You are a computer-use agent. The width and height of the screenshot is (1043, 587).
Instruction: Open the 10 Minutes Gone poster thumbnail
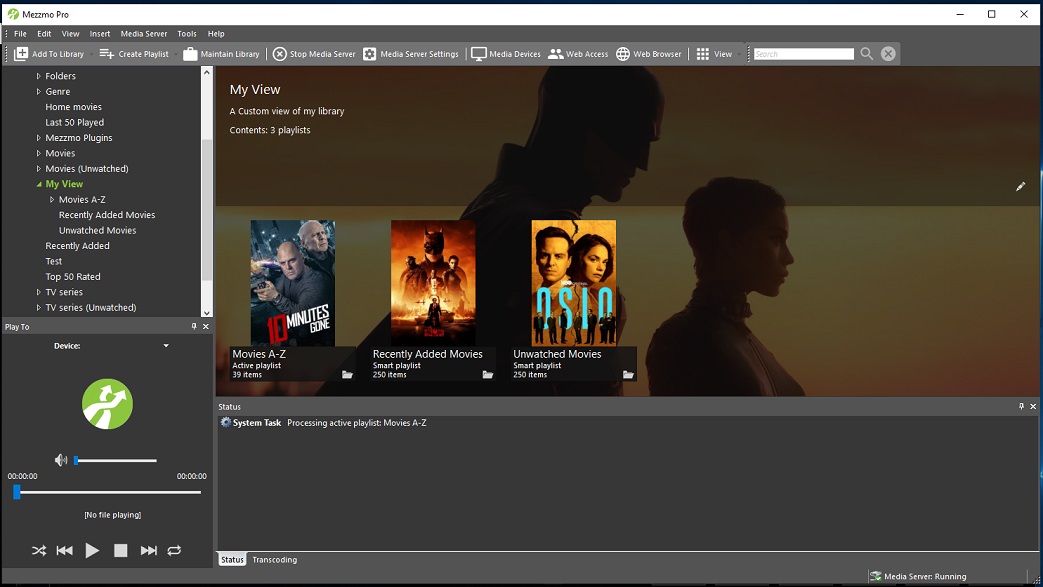(x=293, y=283)
